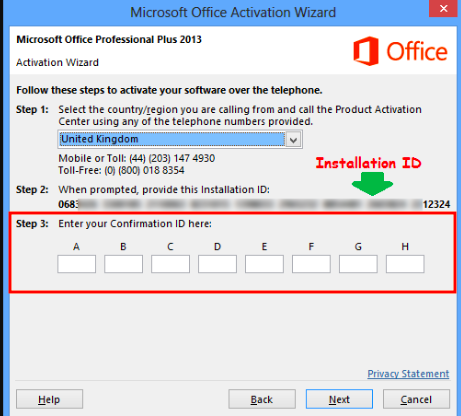The image size is (461, 416).
Task: Click Confirmation ID field H
Action: coord(405,264)
